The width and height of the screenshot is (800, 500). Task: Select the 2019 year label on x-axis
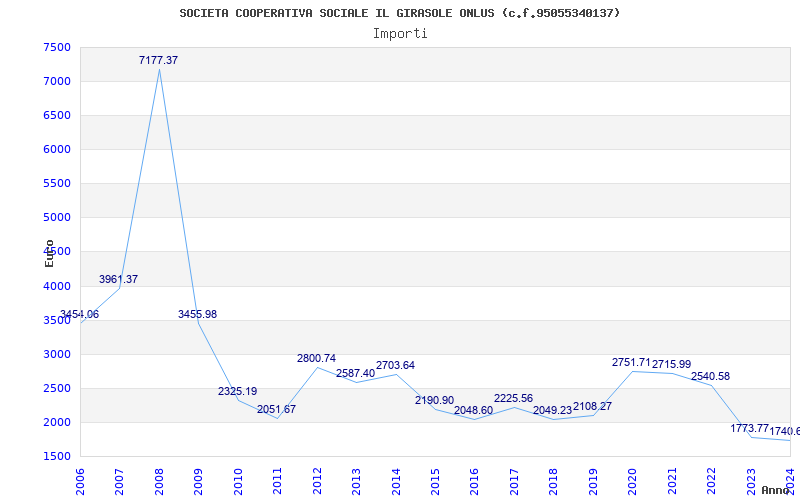pyautogui.click(x=593, y=480)
